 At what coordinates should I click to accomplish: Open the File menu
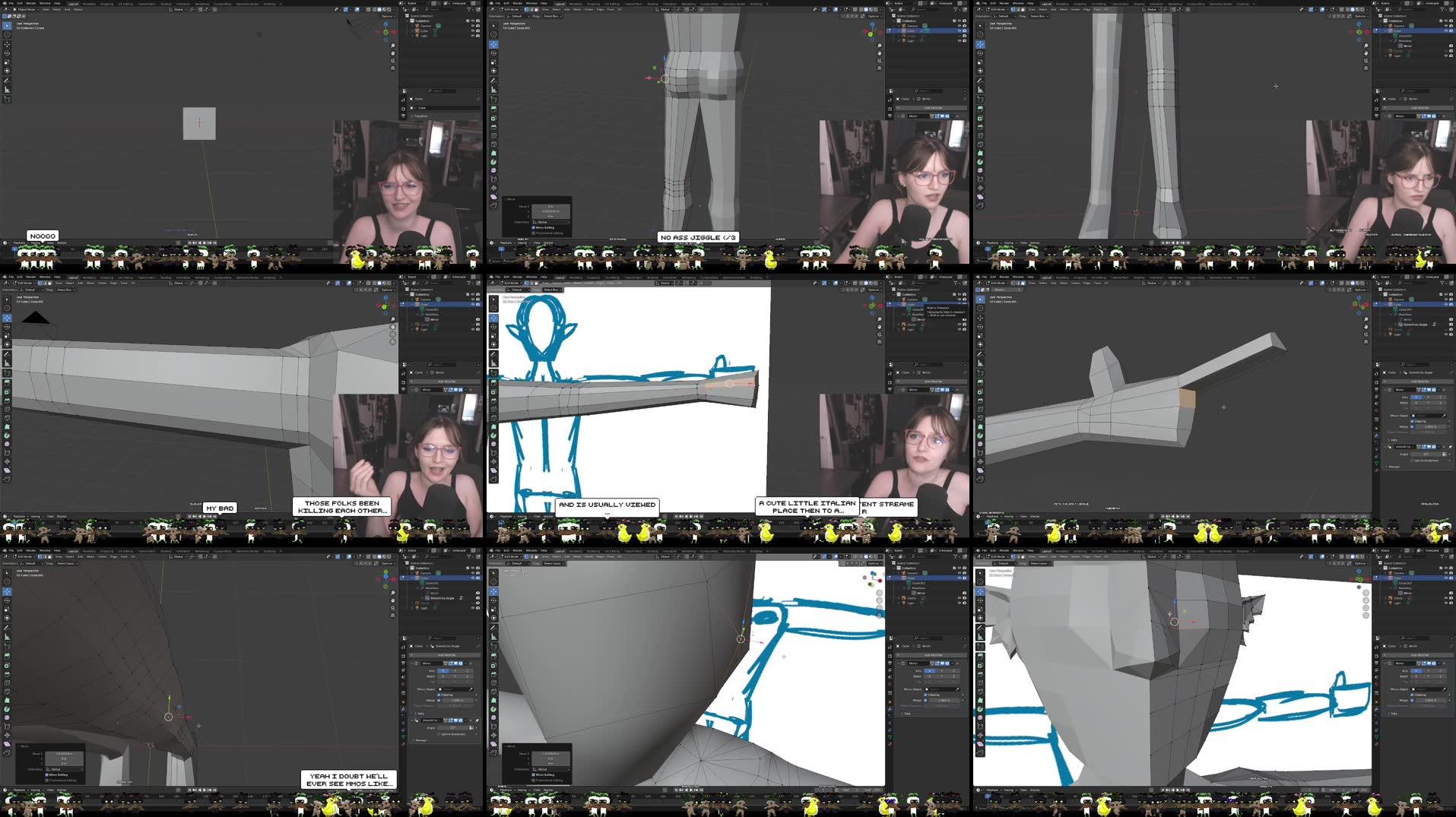(x=10, y=3)
